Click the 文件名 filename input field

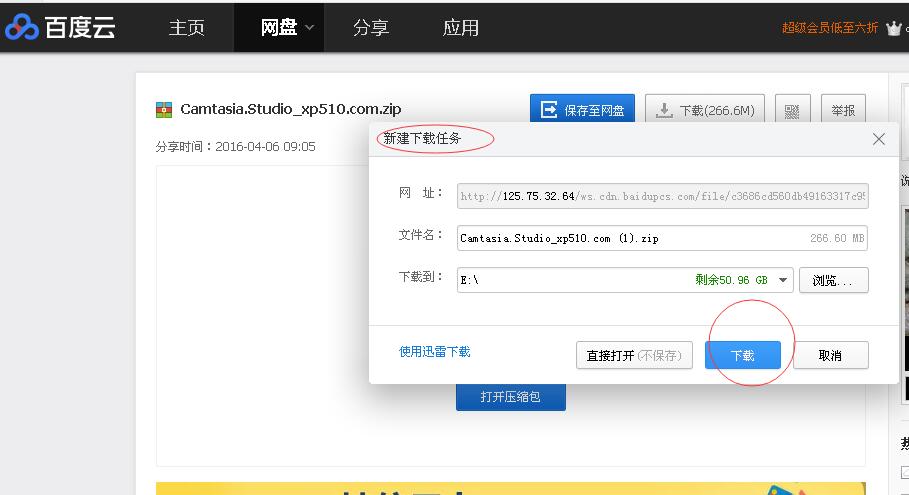pos(662,238)
